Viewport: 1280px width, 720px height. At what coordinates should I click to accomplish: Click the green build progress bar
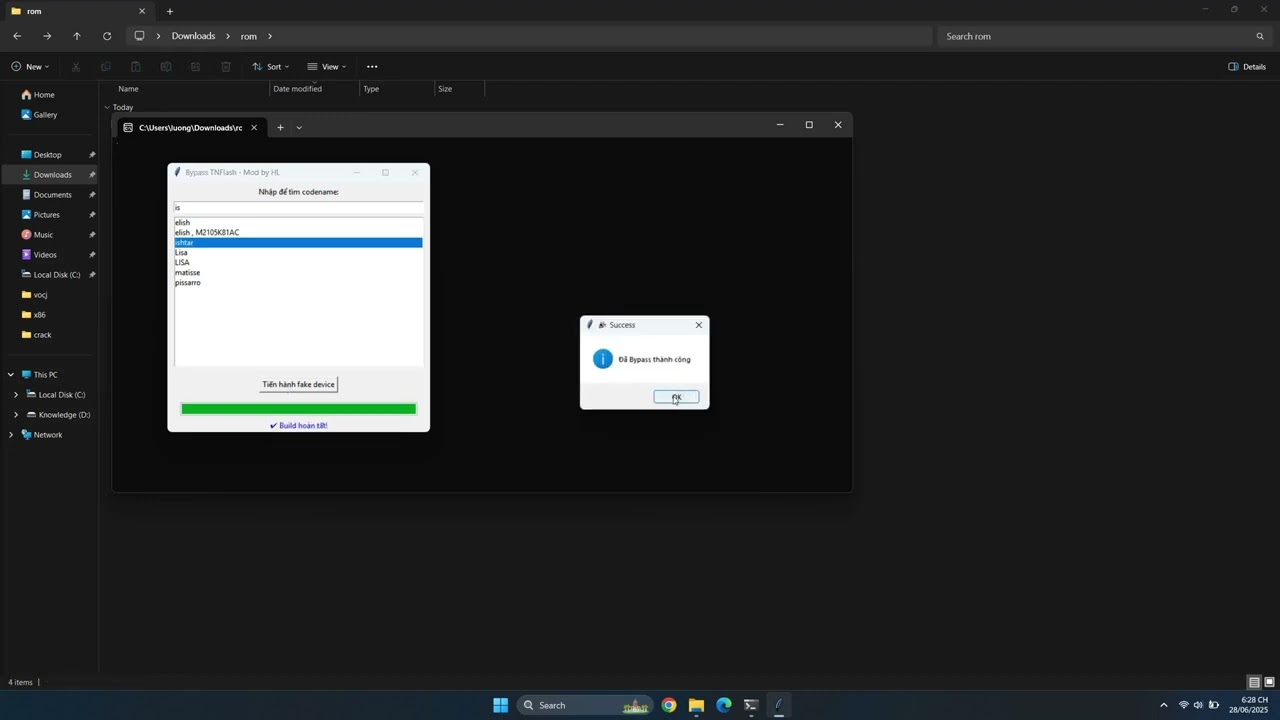[x=298, y=409]
